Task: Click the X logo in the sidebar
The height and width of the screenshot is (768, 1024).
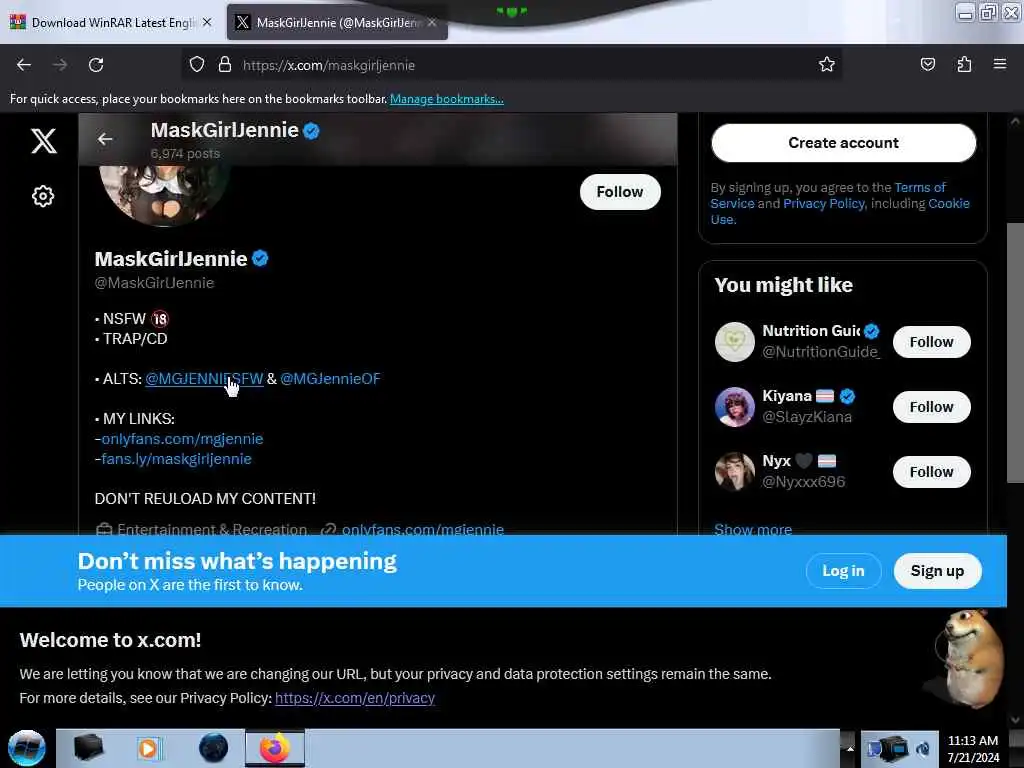Action: point(44,141)
